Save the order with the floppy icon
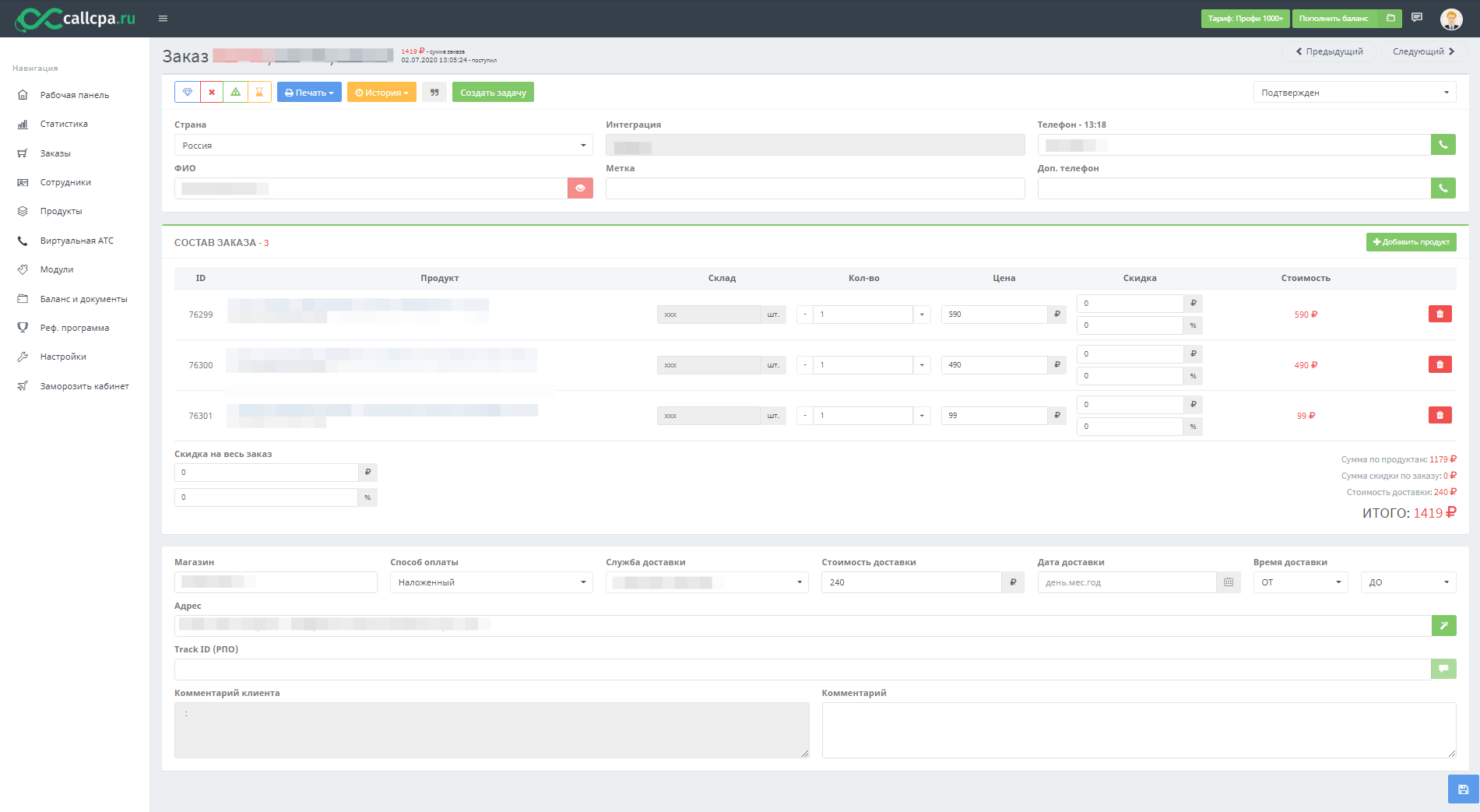This screenshot has height=812, width=1480. pyautogui.click(x=1464, y=789)
